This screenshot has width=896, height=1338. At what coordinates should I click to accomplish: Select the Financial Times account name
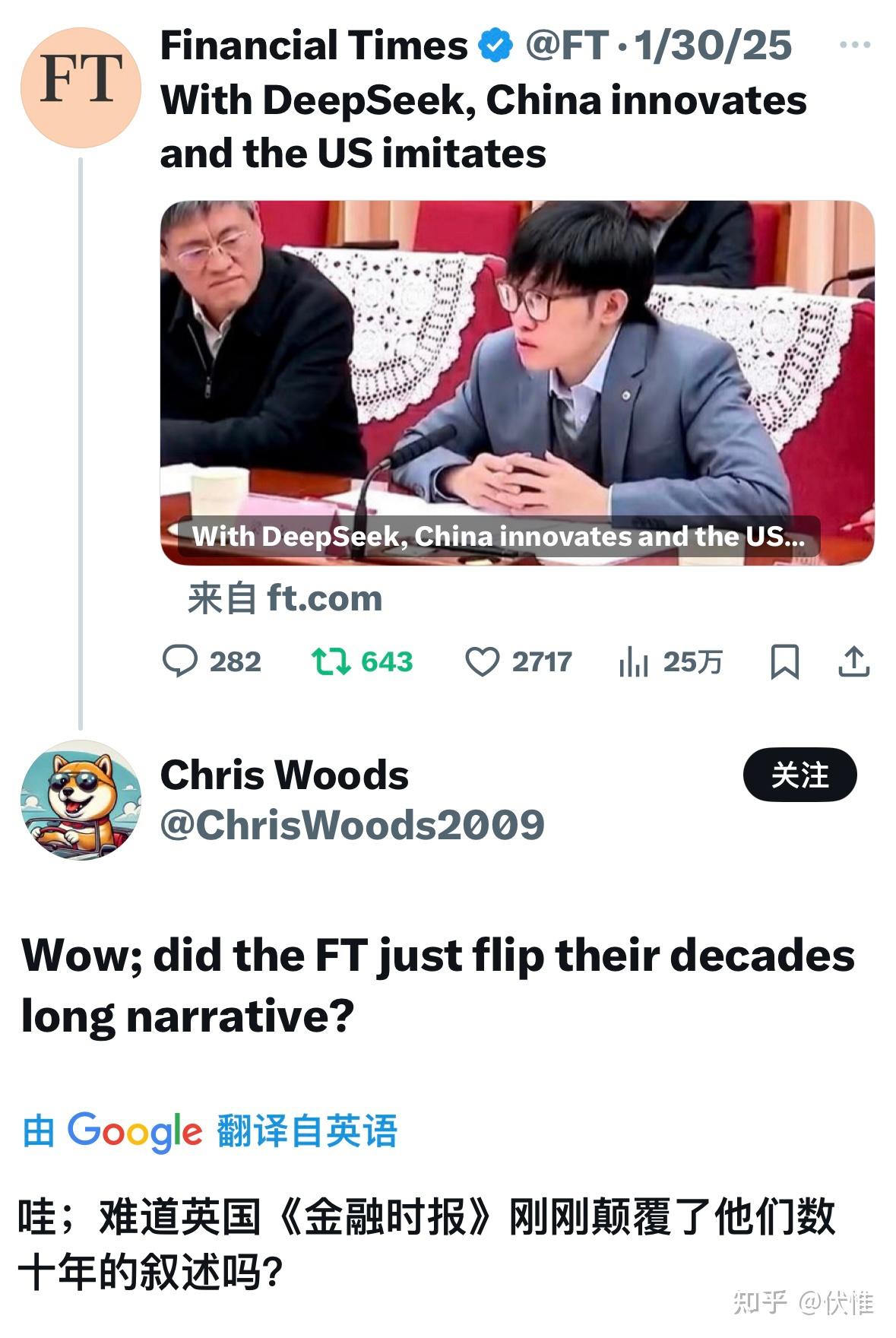coord(314,46)
